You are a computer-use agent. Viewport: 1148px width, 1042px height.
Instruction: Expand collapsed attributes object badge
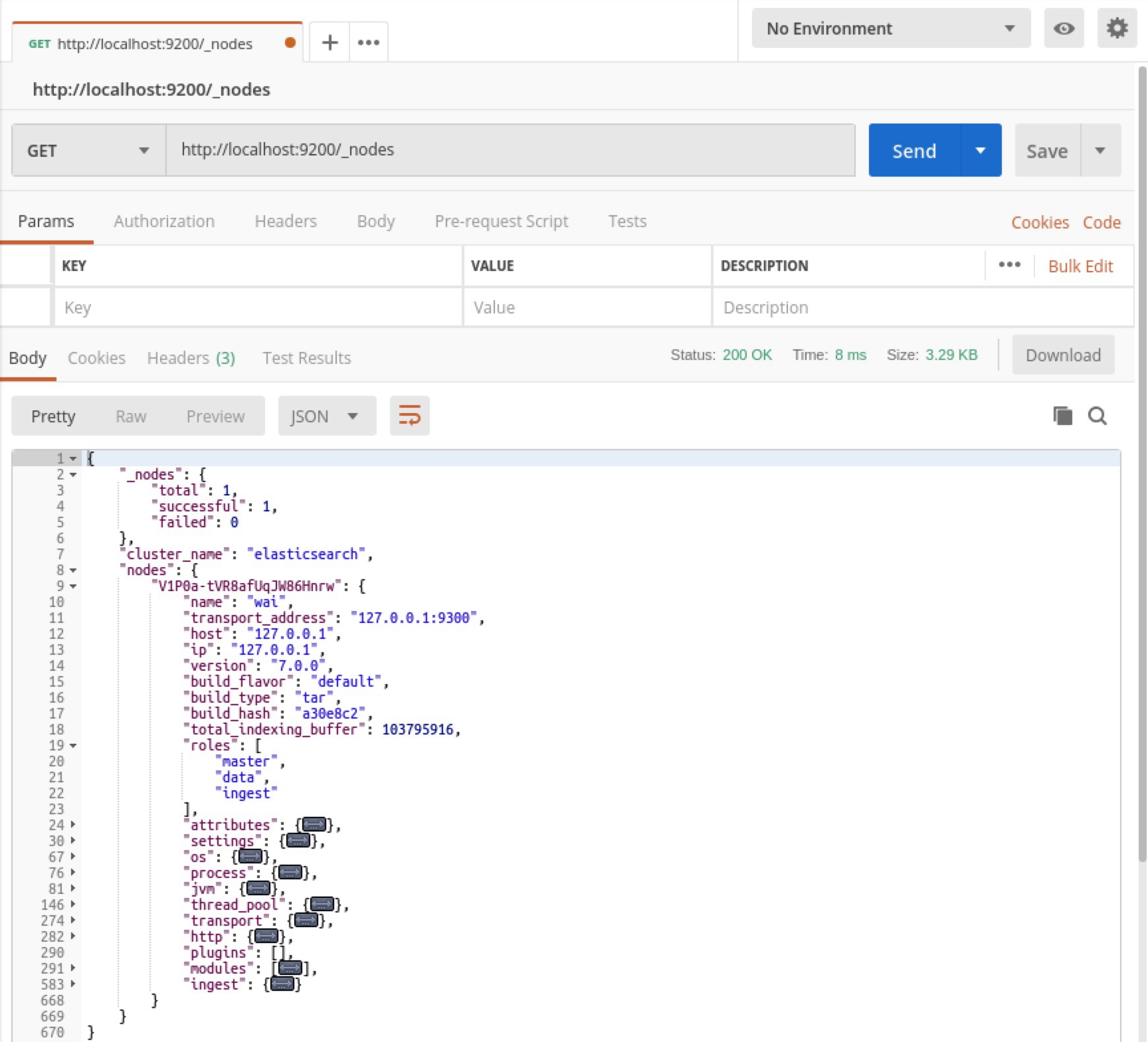(314, 825)
